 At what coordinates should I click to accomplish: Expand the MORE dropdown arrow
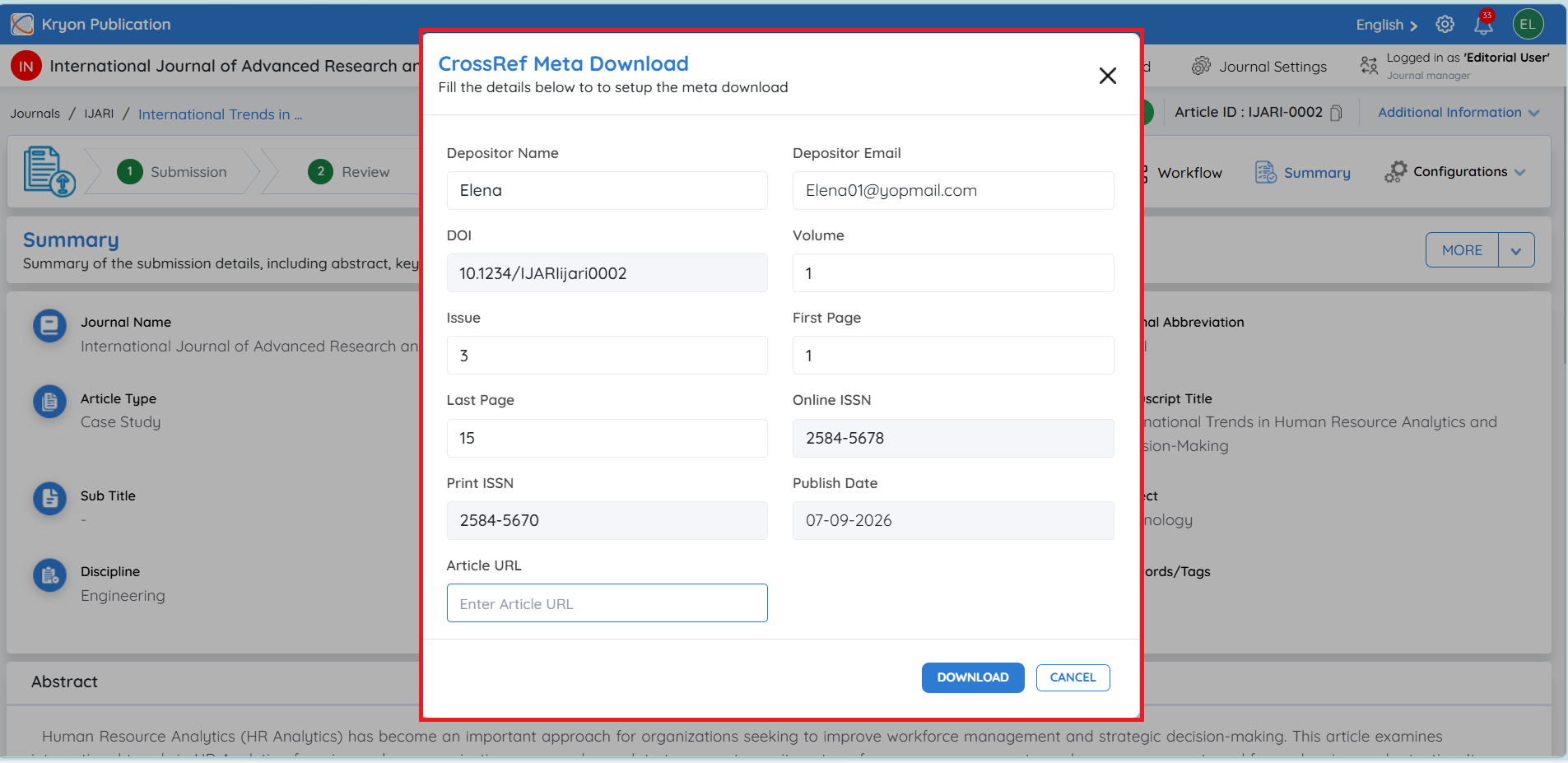click(1516, 250)
